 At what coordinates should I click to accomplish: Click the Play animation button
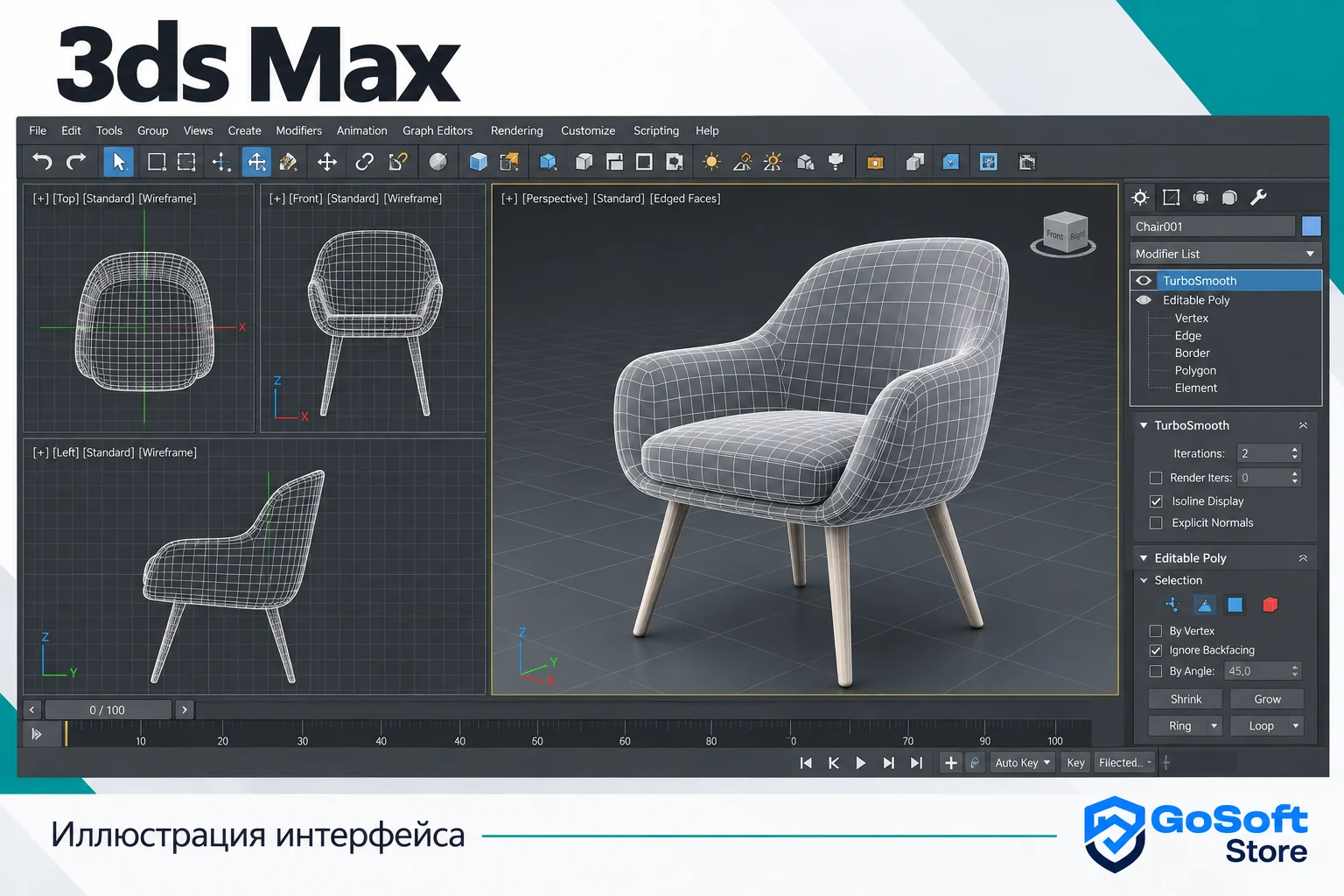tap(861, 763)
